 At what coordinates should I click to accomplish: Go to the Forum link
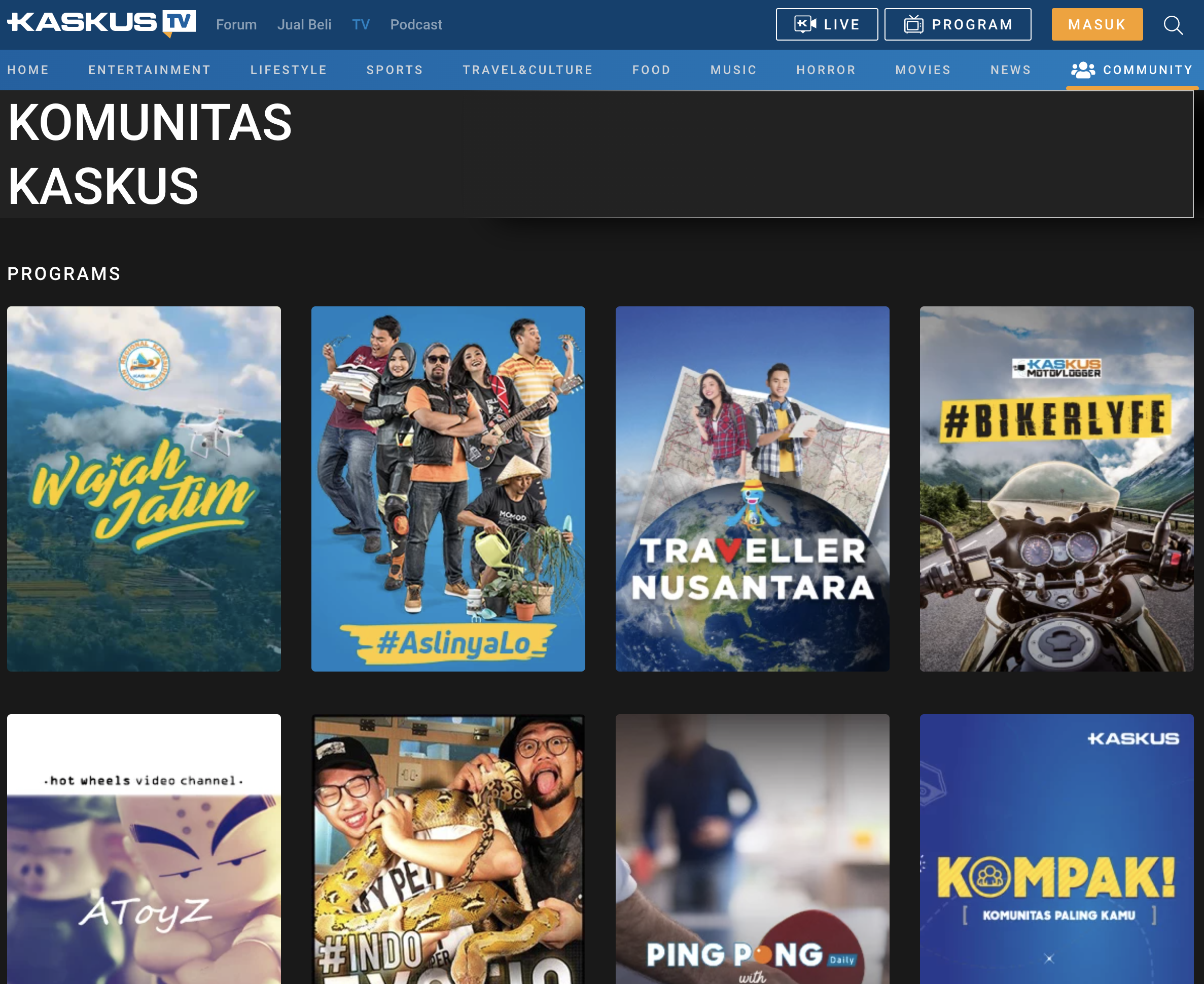click(236, 24)
